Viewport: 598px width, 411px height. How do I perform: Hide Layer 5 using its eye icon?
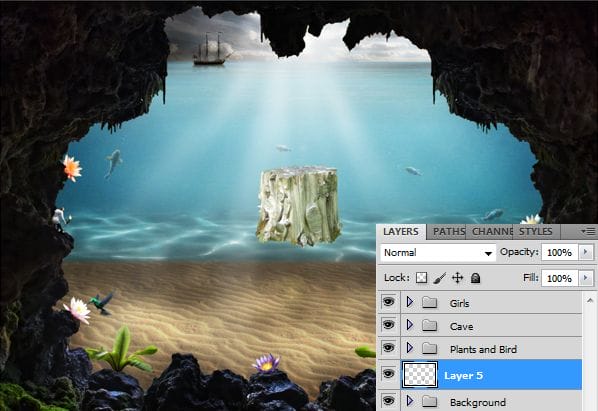pyautogui.click(x=388, y=374)
